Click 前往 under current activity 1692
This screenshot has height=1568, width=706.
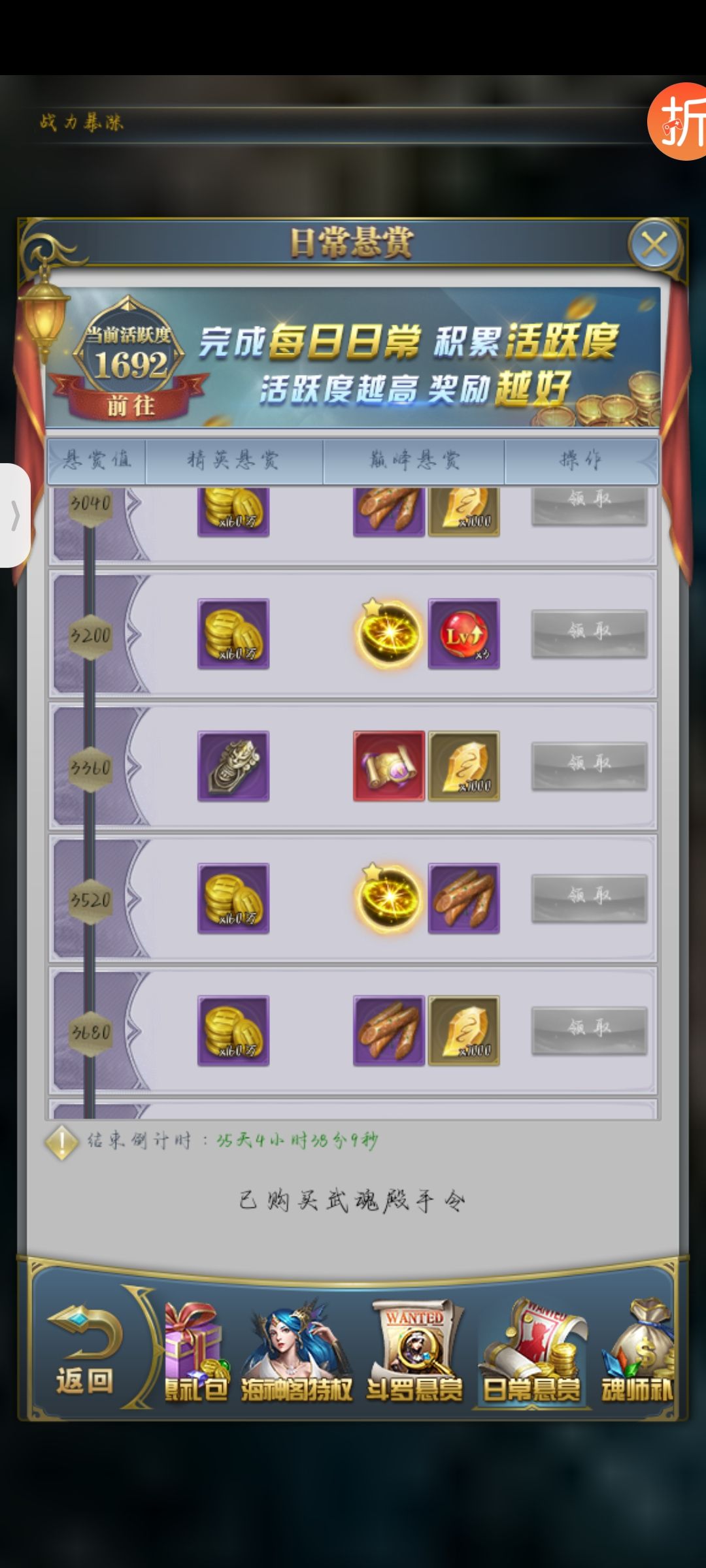click(x=131, y=406)
